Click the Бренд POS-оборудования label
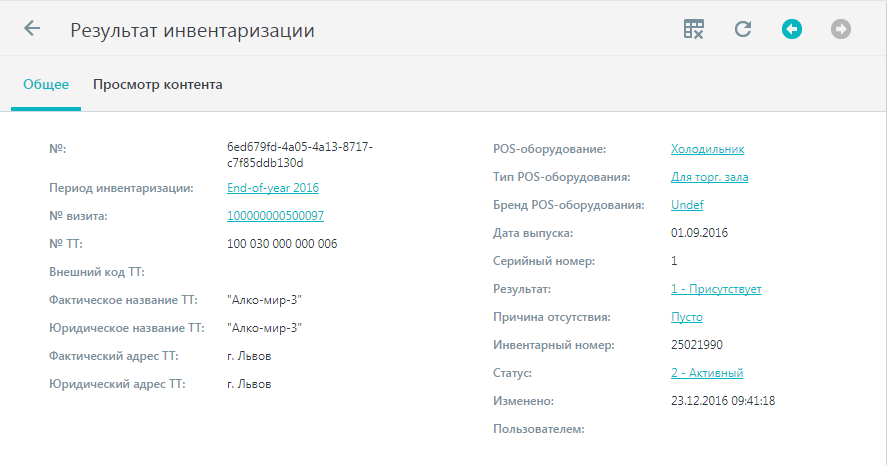The height and width of the screenshot is (465, 887). click(x=569, y=205)
